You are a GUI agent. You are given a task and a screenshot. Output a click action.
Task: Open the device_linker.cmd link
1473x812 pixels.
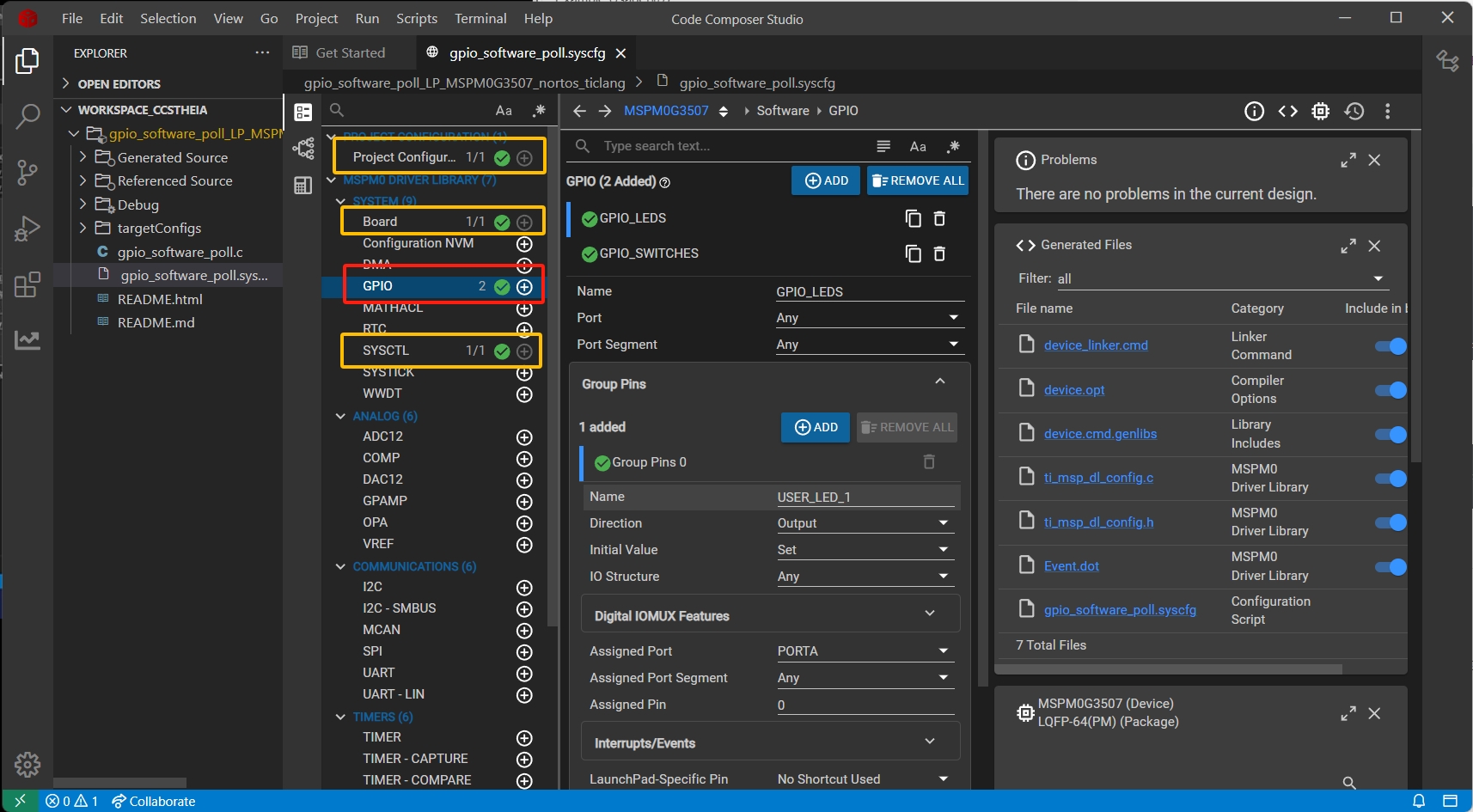[x=1096, y=345]
